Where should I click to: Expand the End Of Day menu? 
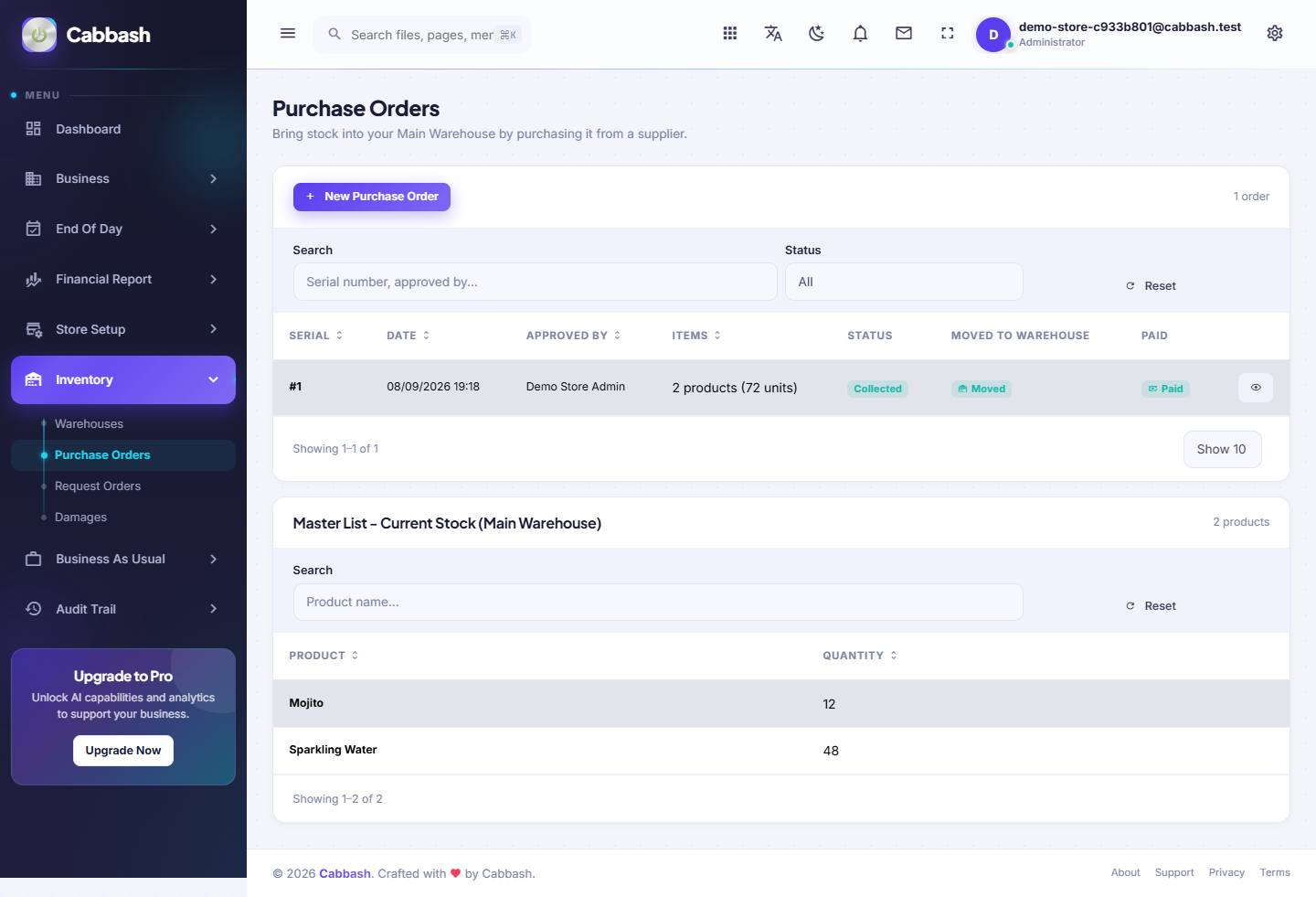[x=123, y=229]
